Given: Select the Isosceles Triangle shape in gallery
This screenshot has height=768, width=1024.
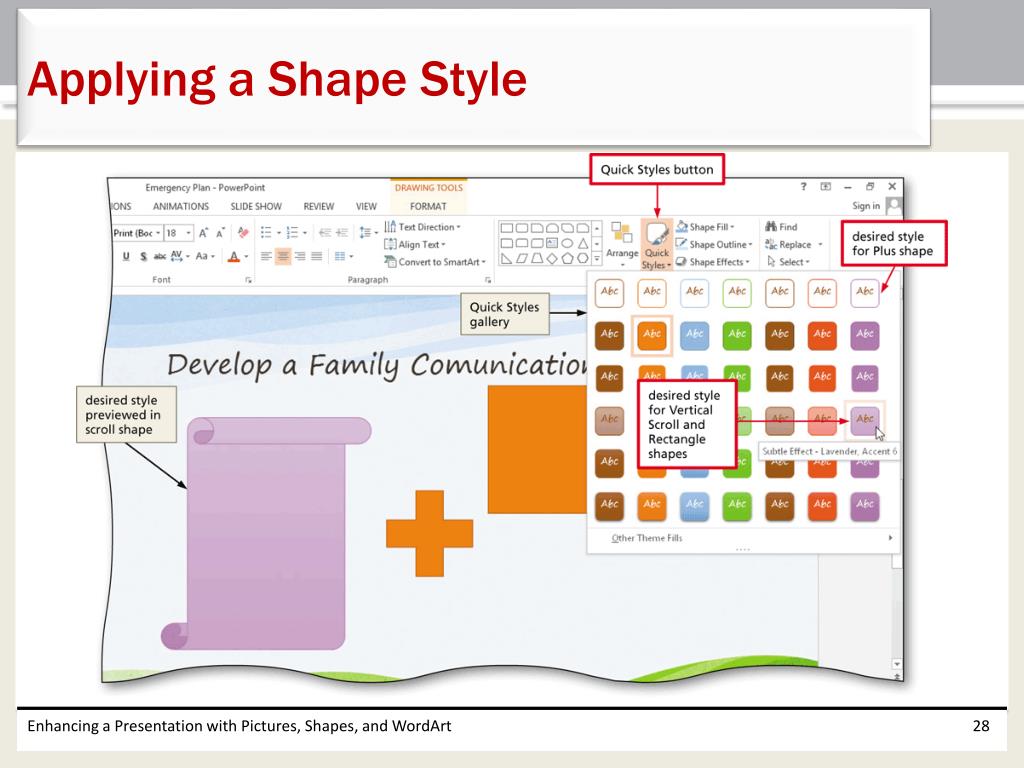Looking at the screenshot, I should point(583,243).
